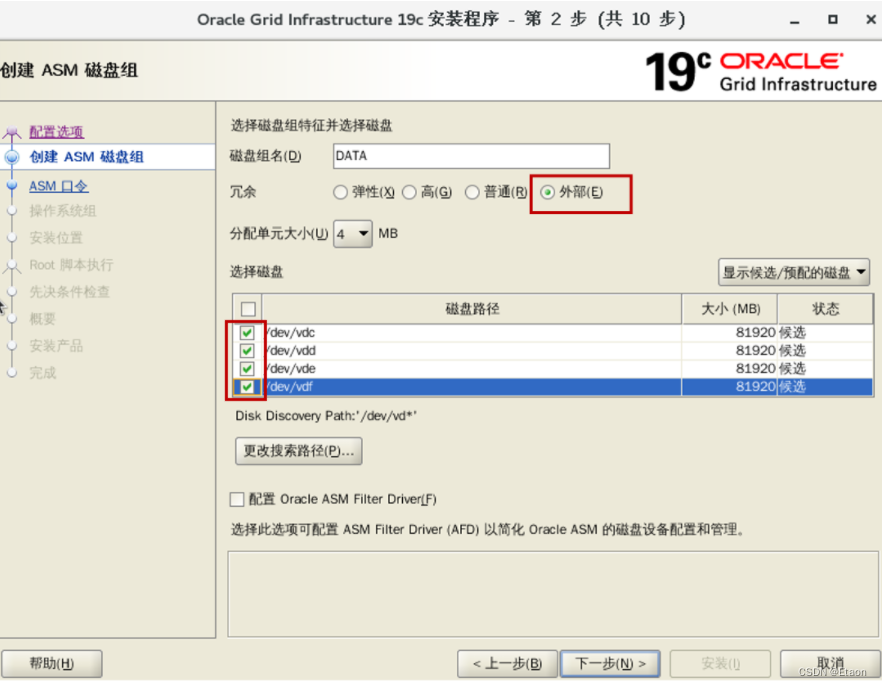The width and height of the screenshot is (882, 686).
Task: Proceed with the 下一步(N) button
Action: (x=610, y=664)
